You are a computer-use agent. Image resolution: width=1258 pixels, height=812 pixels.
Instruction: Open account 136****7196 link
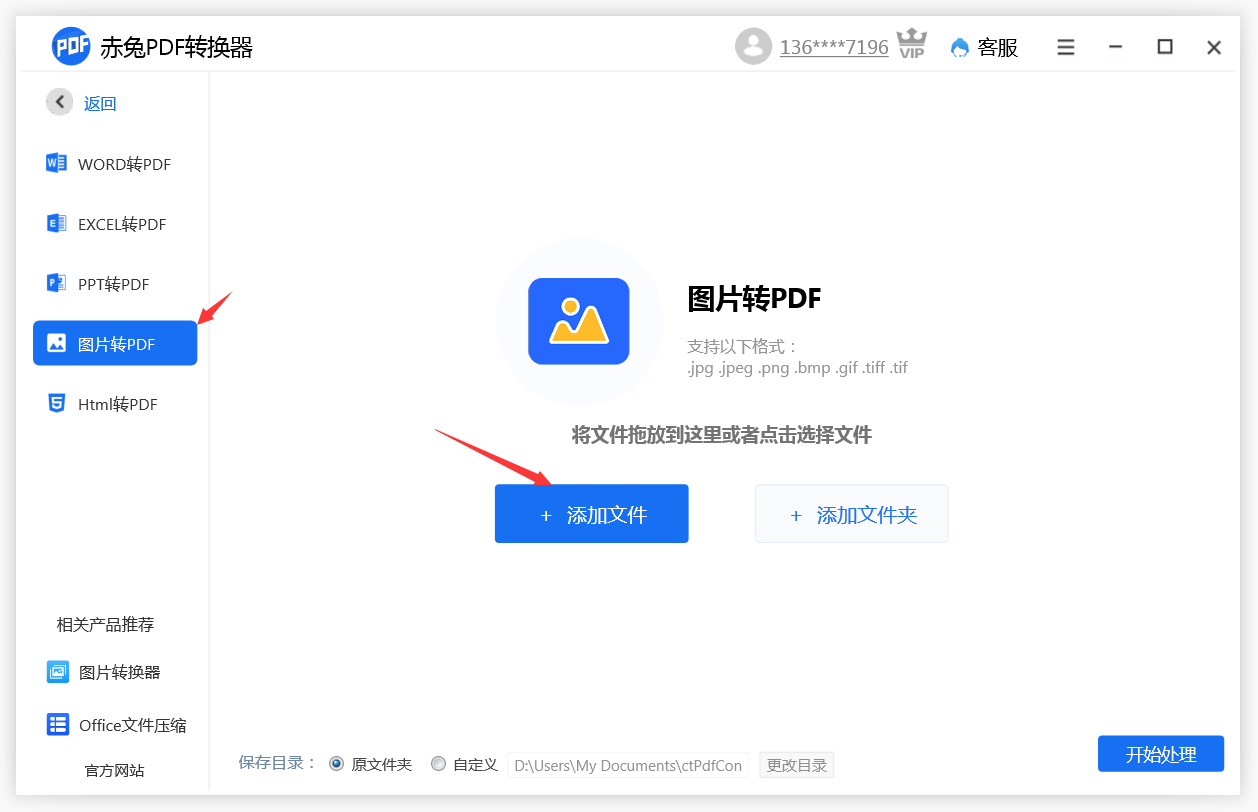pyautogui.click(x=834, y=47)
